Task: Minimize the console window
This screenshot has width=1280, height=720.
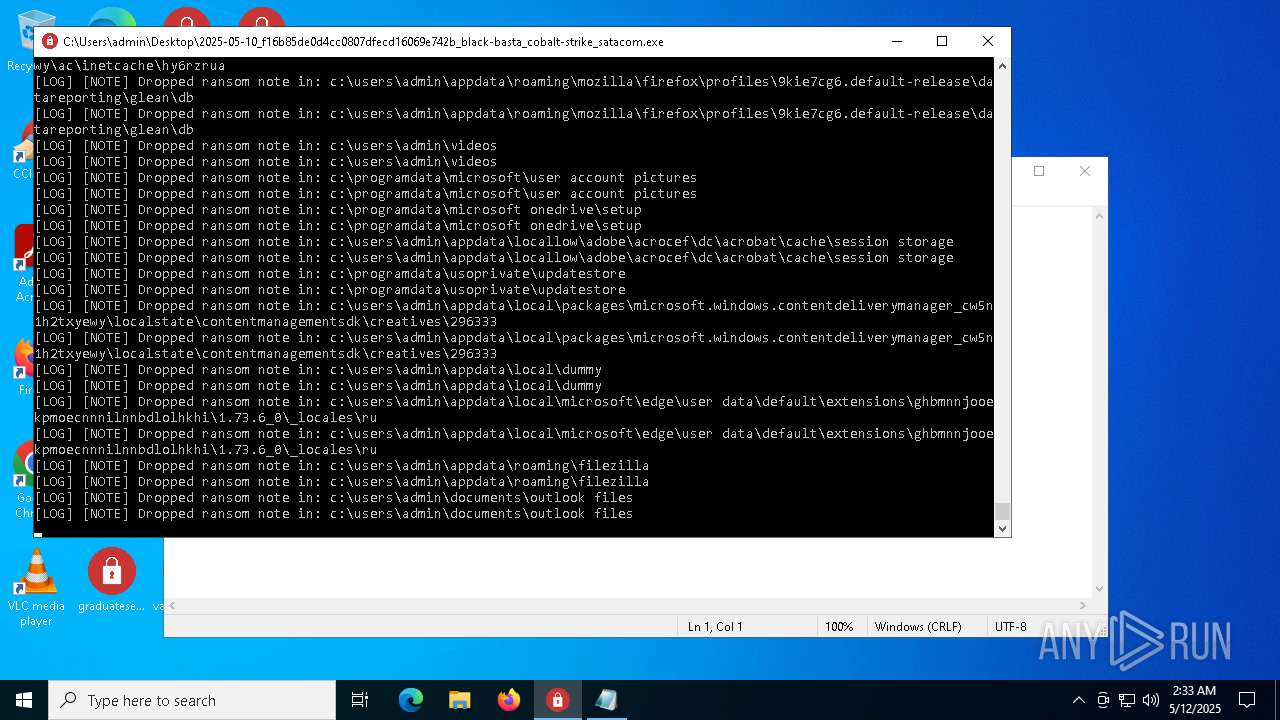Action: [896, 41]
